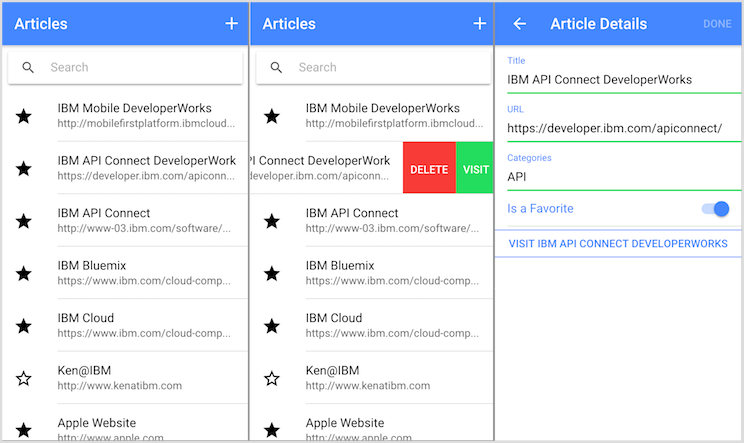Focus the Search field in the left panel

(125, 67)
